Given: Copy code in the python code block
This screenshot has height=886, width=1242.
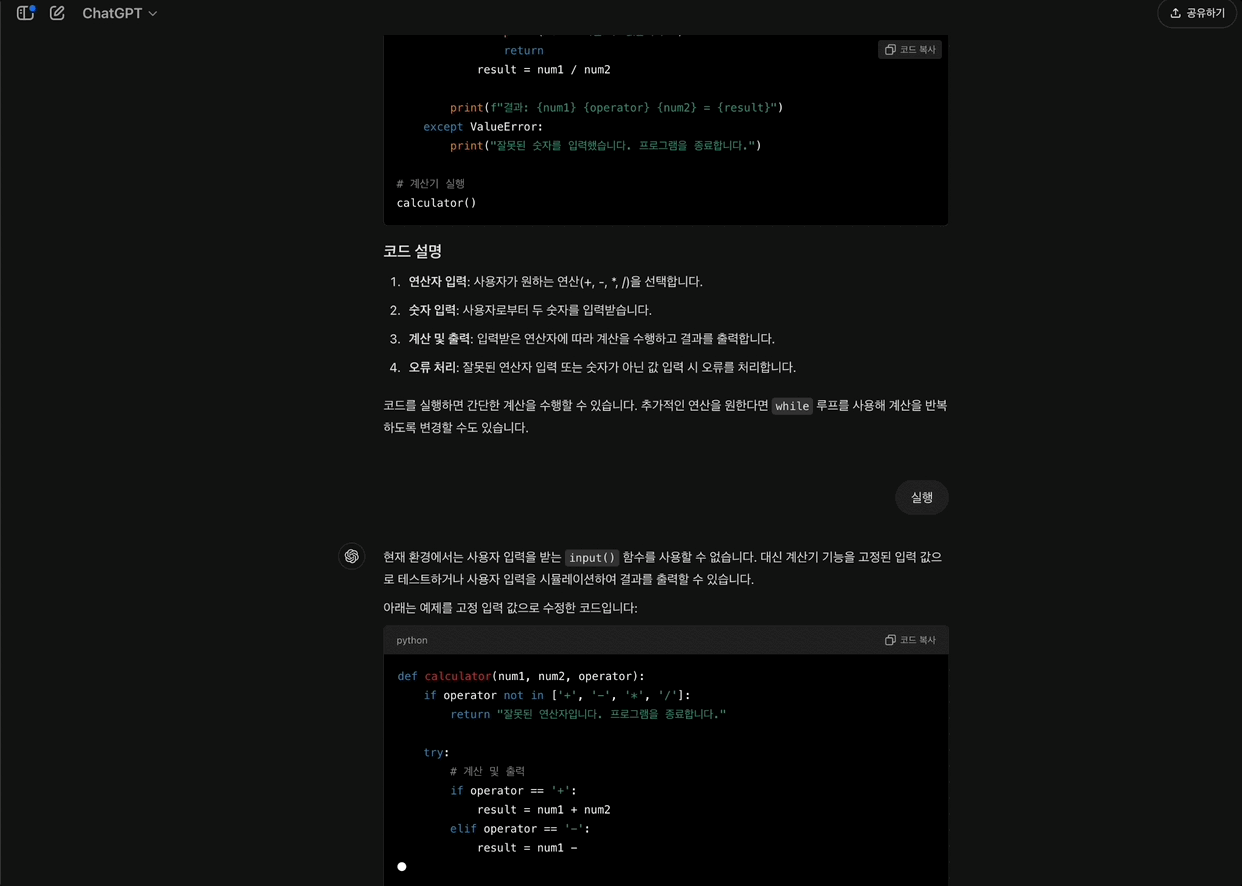Looking at the screenshot, I should pyautogui.click(x=910, y=640).
